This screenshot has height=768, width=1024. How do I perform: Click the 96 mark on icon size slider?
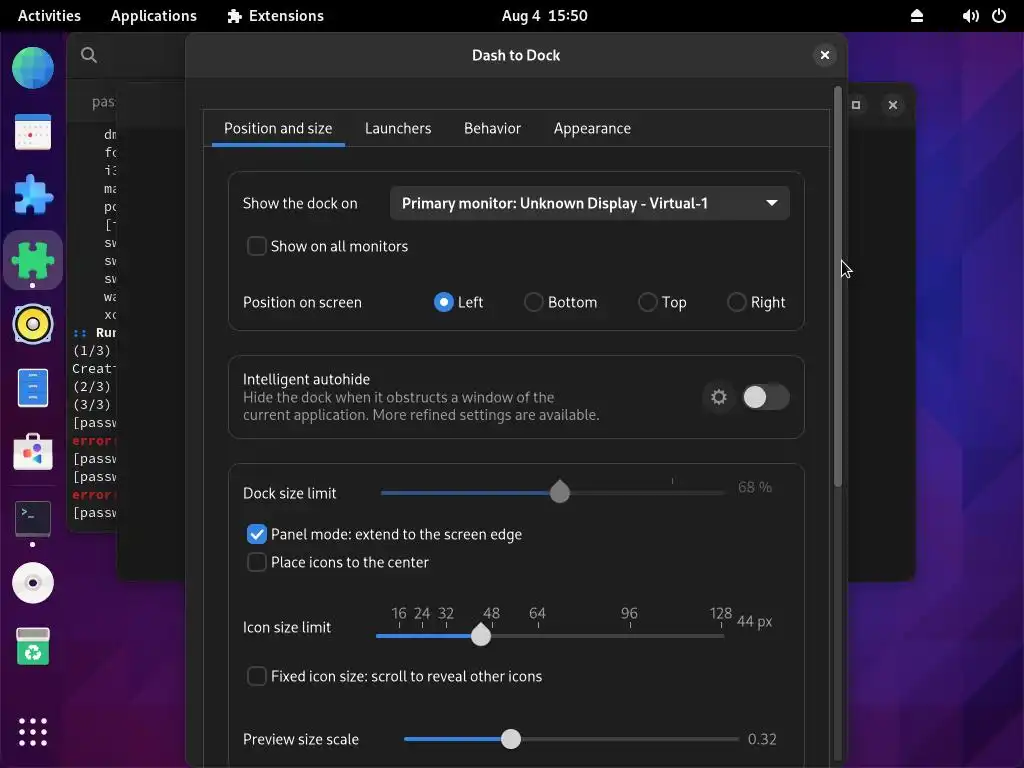pos(629,613)
